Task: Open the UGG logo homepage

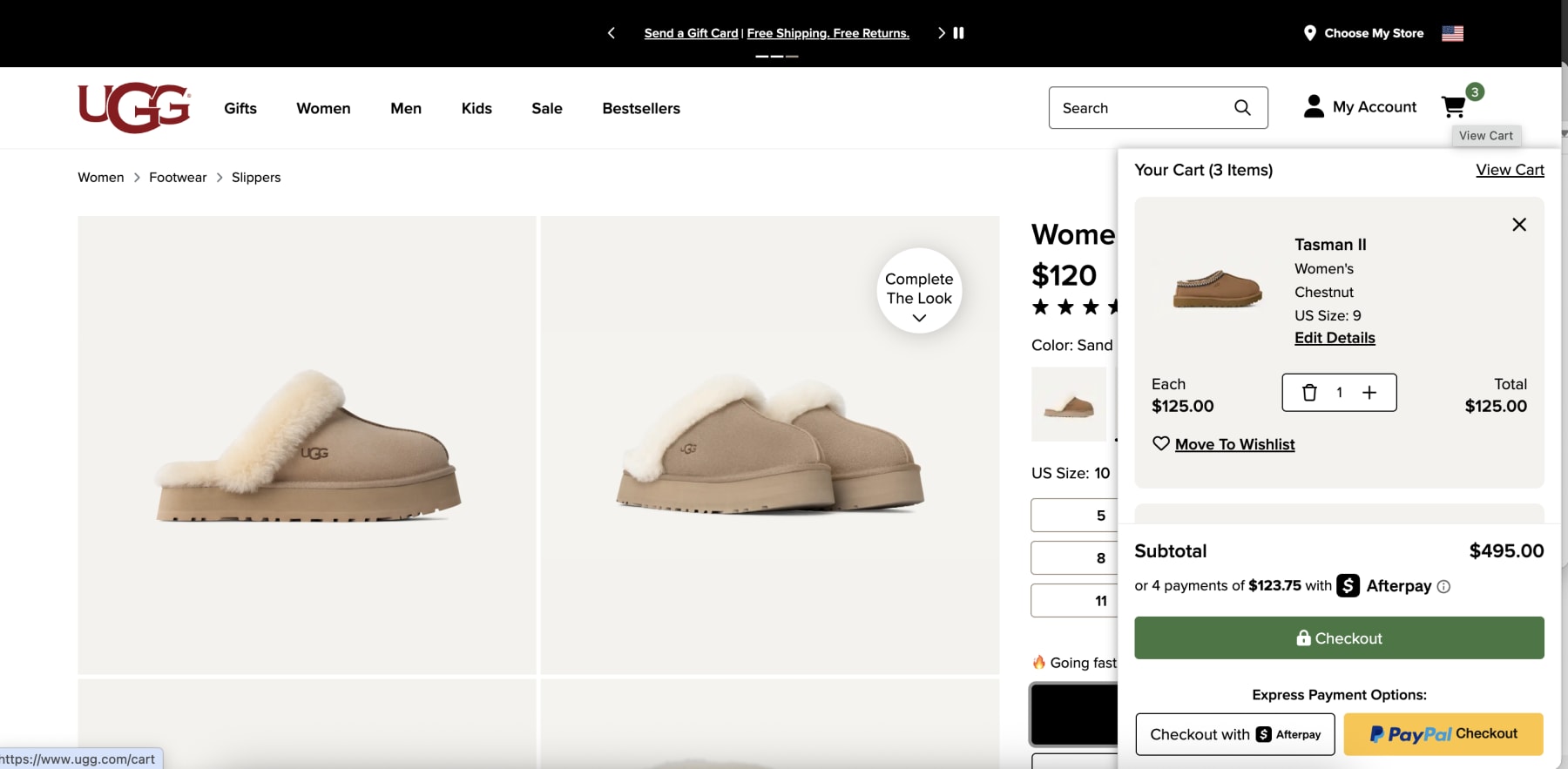Action: pos(134,108)
